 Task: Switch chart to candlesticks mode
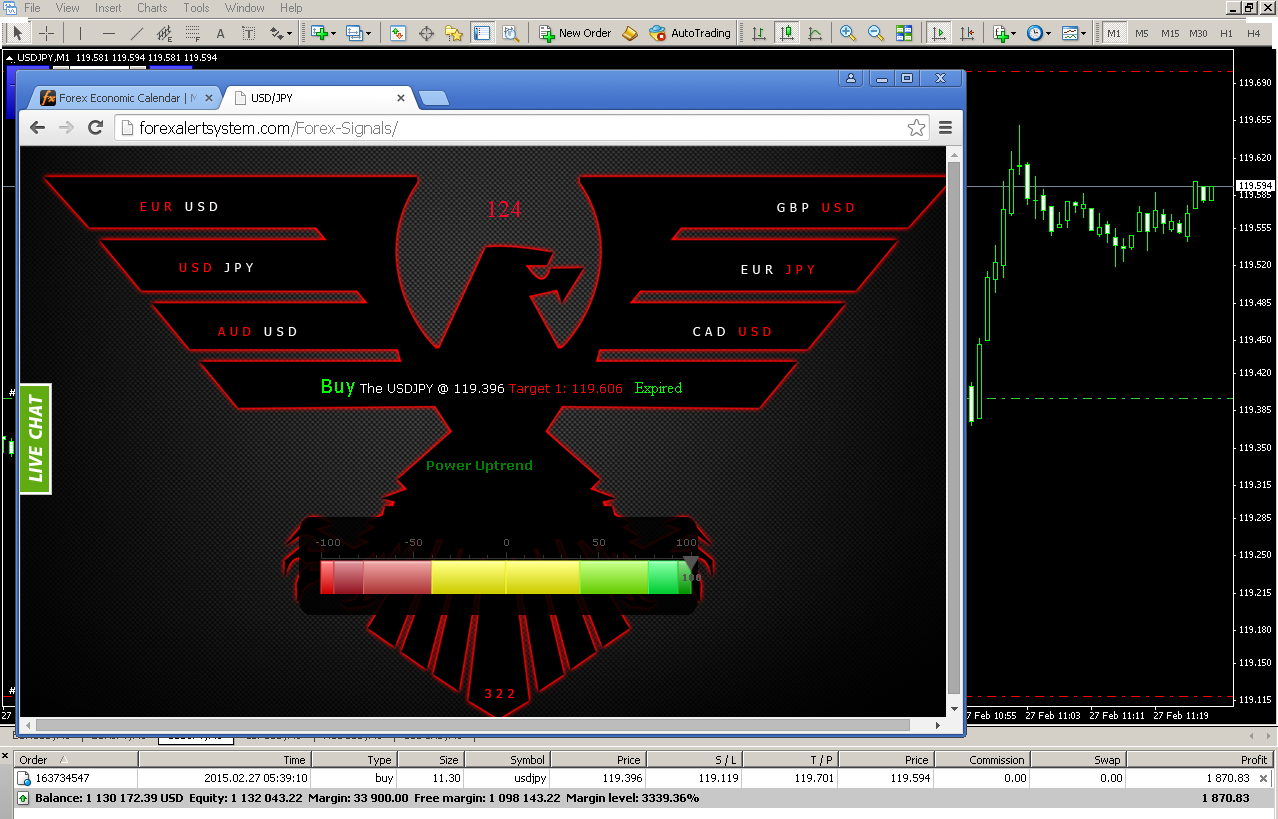[787, 33]
